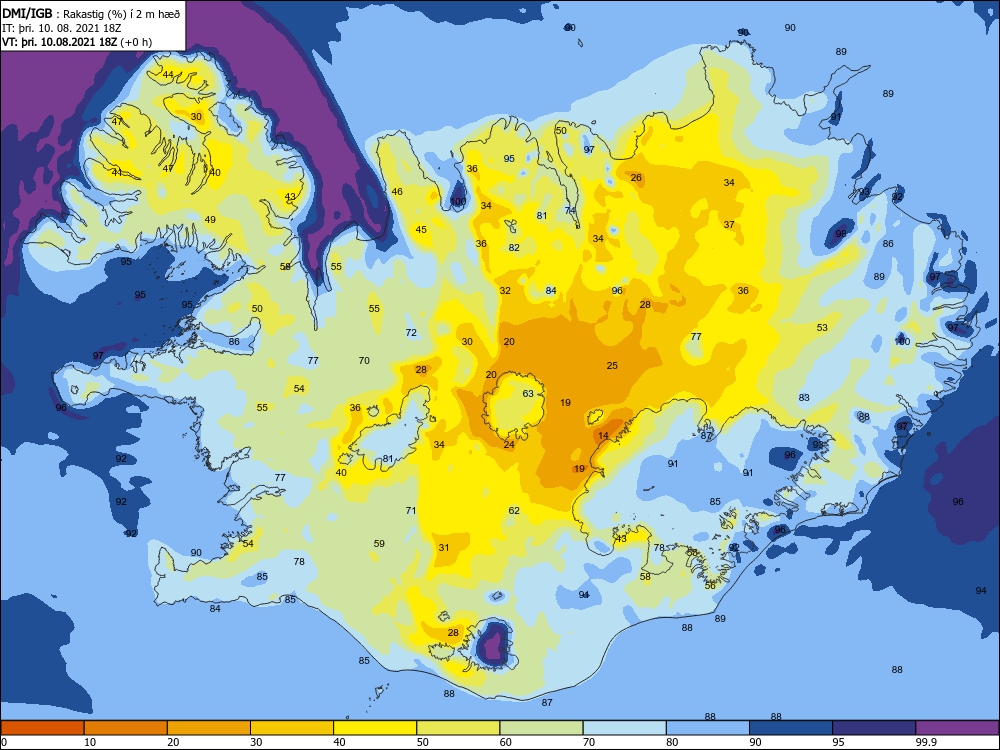Select the pale yellow 50–60 legend band
The width and height of the screenshot is (1000, 750).
coord(458,728)
